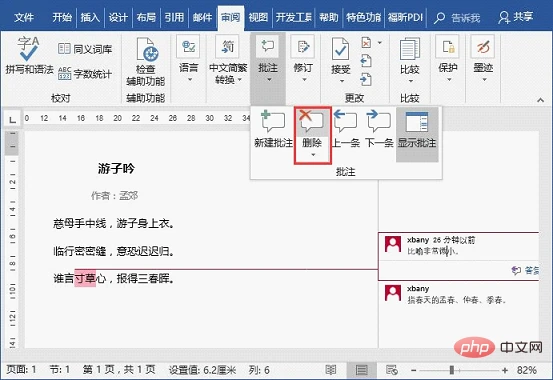Image resolution: width=553 pixels, height=380 pixels.
Task: Click zoom out minus button
Action: point(413,370)
